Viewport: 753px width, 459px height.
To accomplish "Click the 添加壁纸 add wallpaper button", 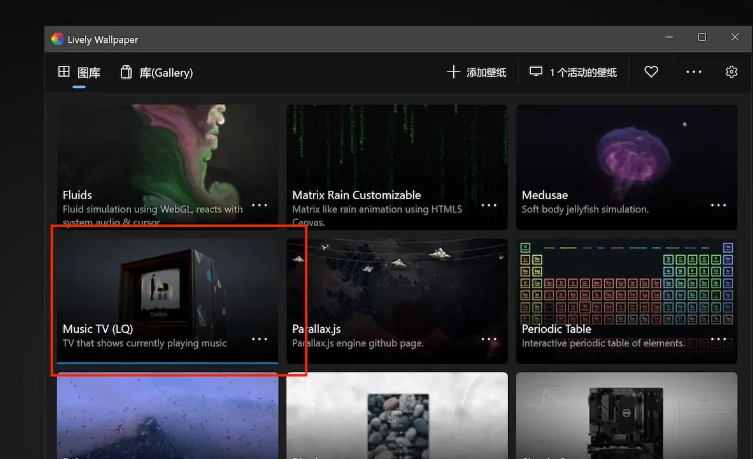I will click(476, 72).
